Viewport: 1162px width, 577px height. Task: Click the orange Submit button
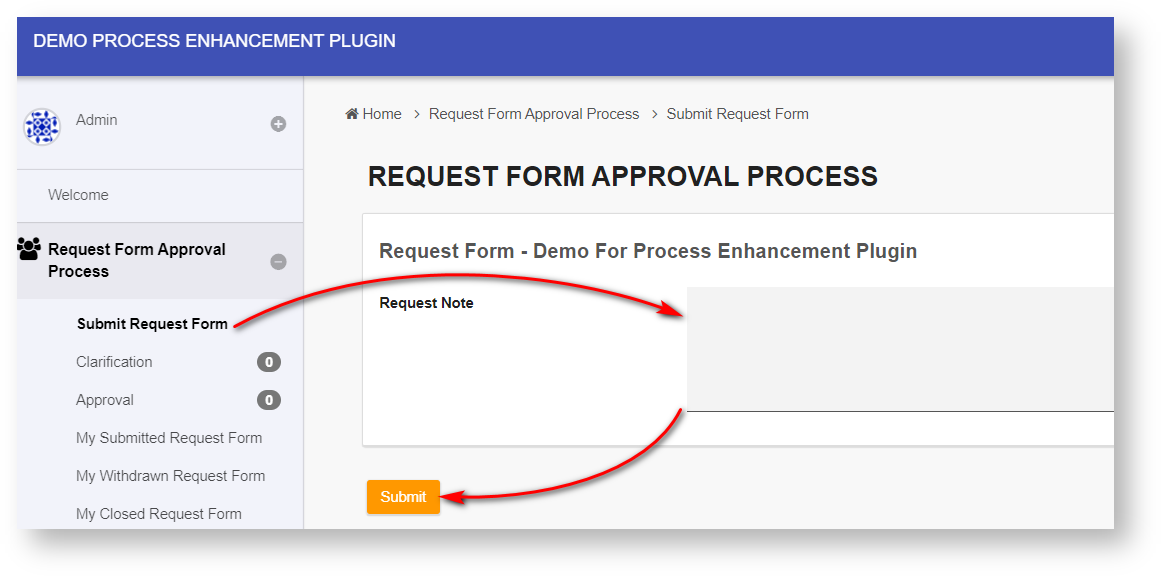(403, 497)
